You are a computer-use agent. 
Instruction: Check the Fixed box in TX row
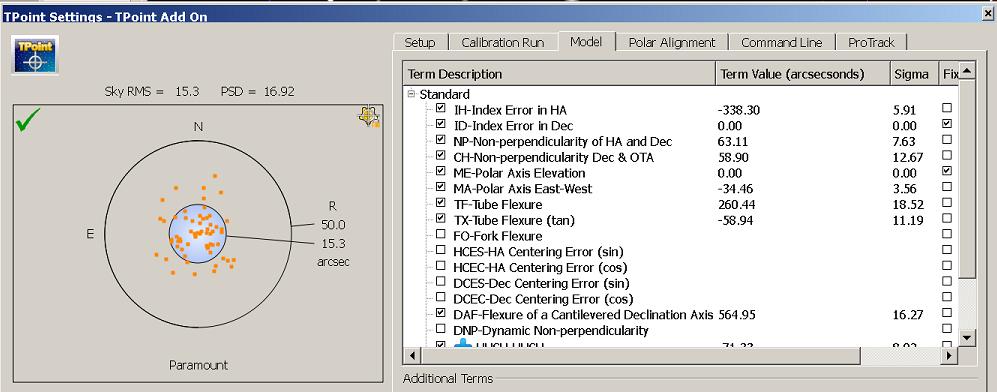pos(947,219)
